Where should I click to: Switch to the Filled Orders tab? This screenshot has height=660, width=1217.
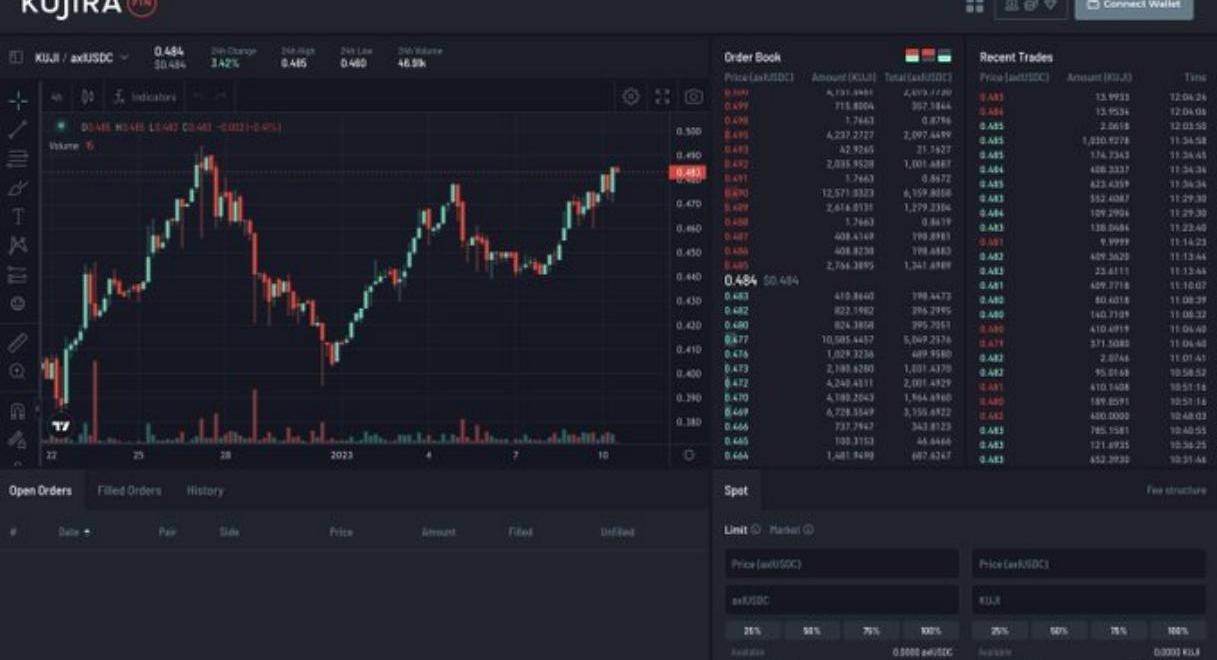coord(129,491)
